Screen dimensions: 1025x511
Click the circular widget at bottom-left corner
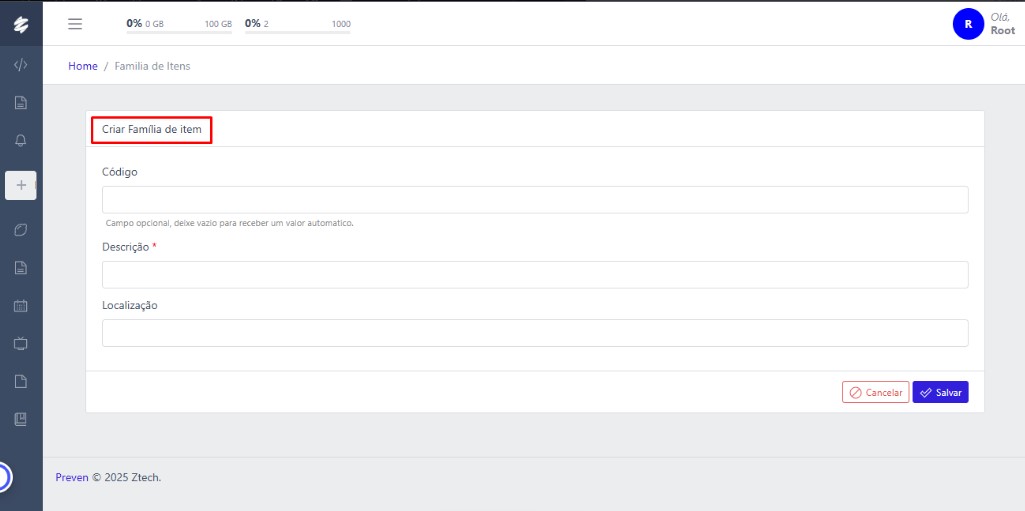tap(4, 477)
